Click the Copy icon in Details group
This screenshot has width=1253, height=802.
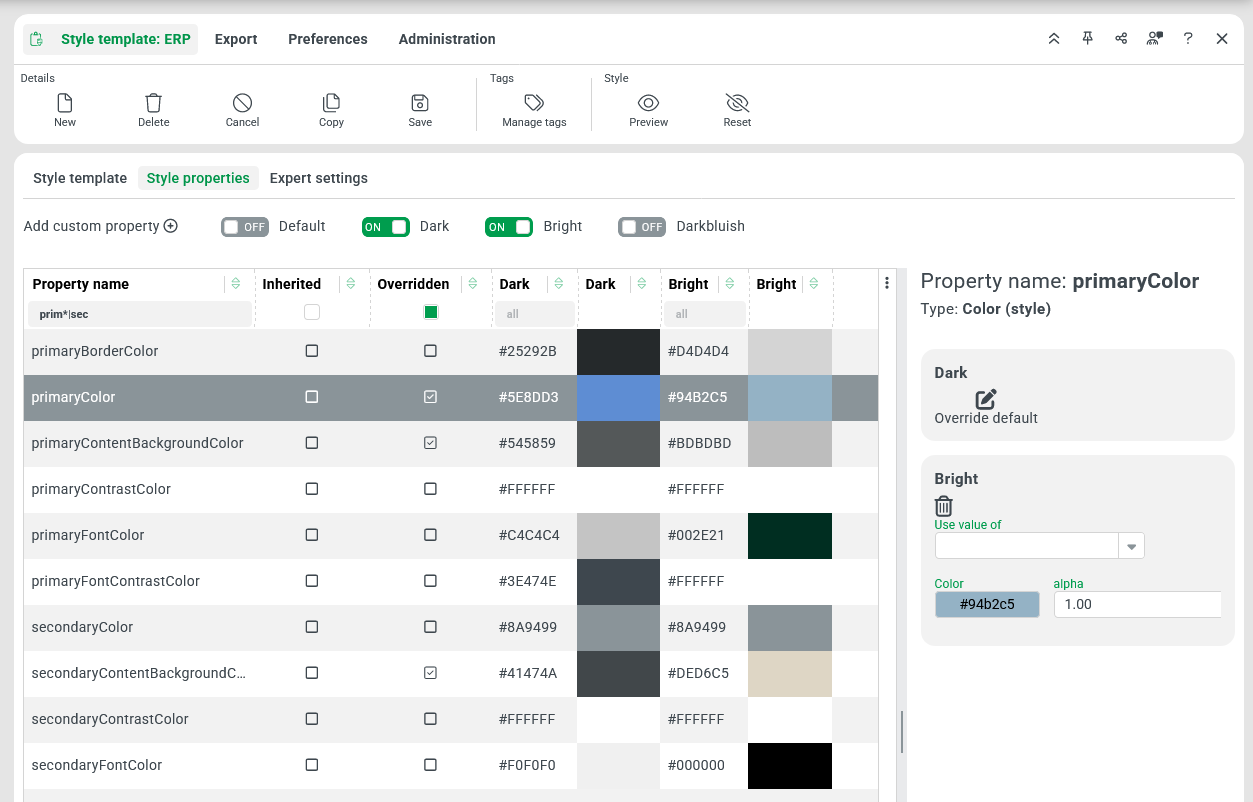331,103
